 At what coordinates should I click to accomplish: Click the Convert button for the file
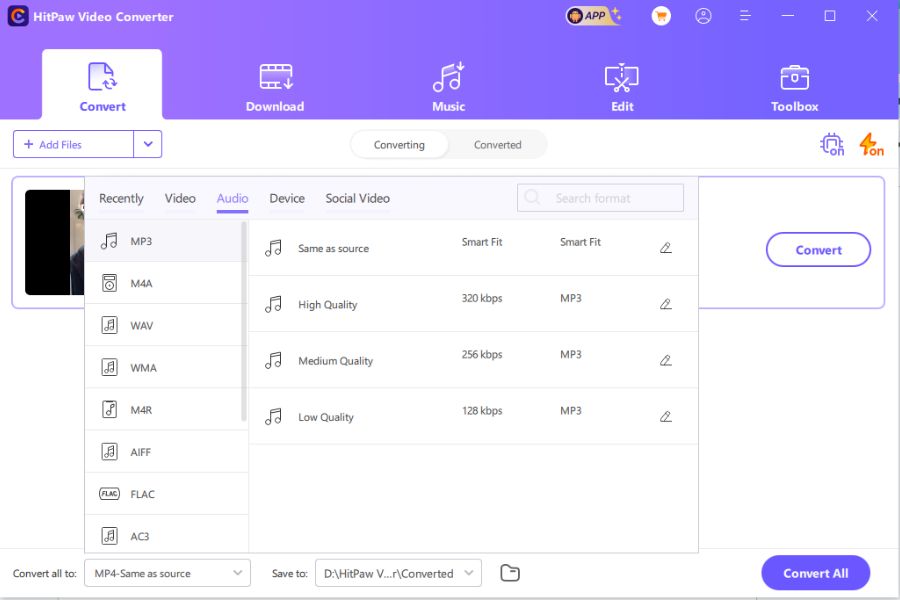tap(818, 250)
